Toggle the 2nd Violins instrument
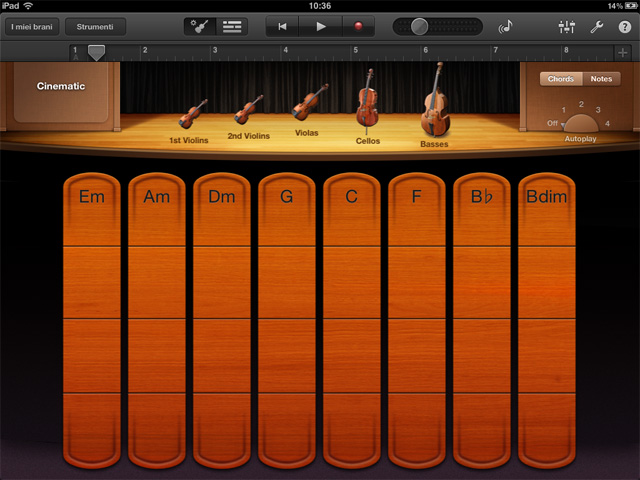The image size is (640, 480). tap(248, 118)
